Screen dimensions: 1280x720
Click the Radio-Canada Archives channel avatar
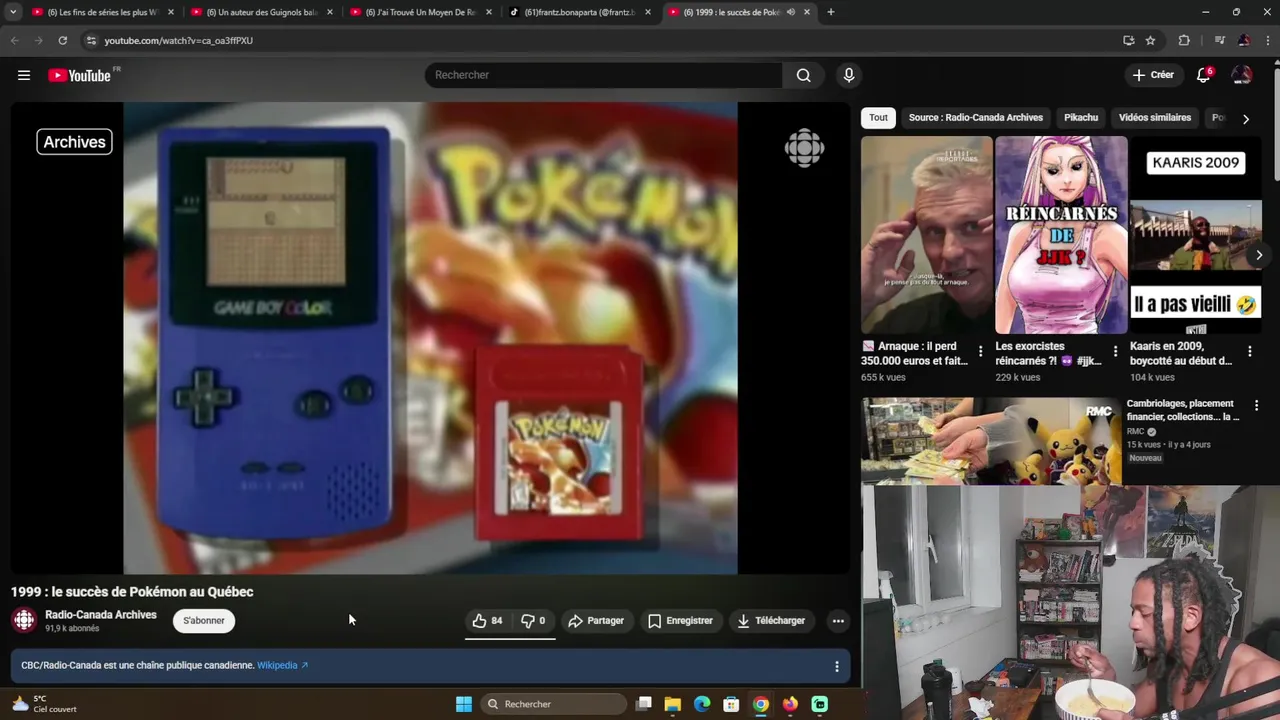coord(24,621)
